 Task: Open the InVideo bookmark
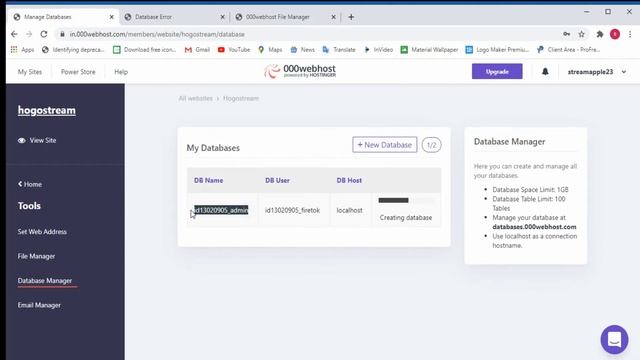[x=378, y=50]
